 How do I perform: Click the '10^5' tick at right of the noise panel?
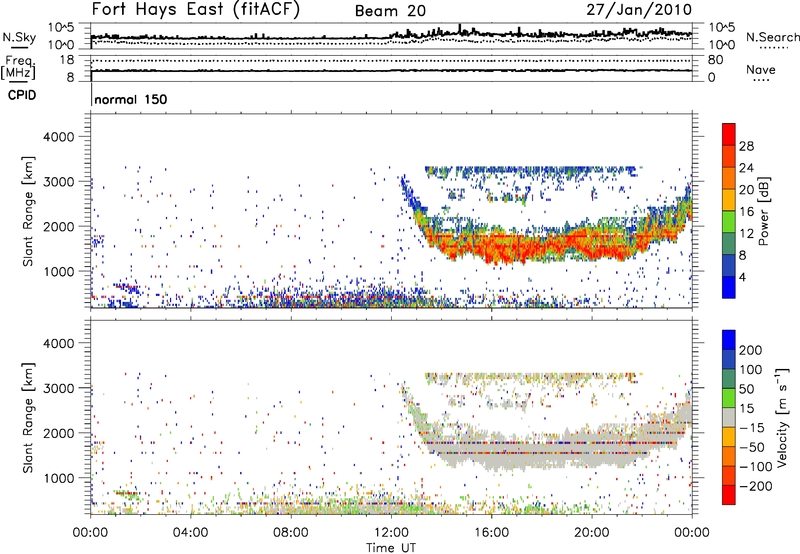(x=722, y=27)
